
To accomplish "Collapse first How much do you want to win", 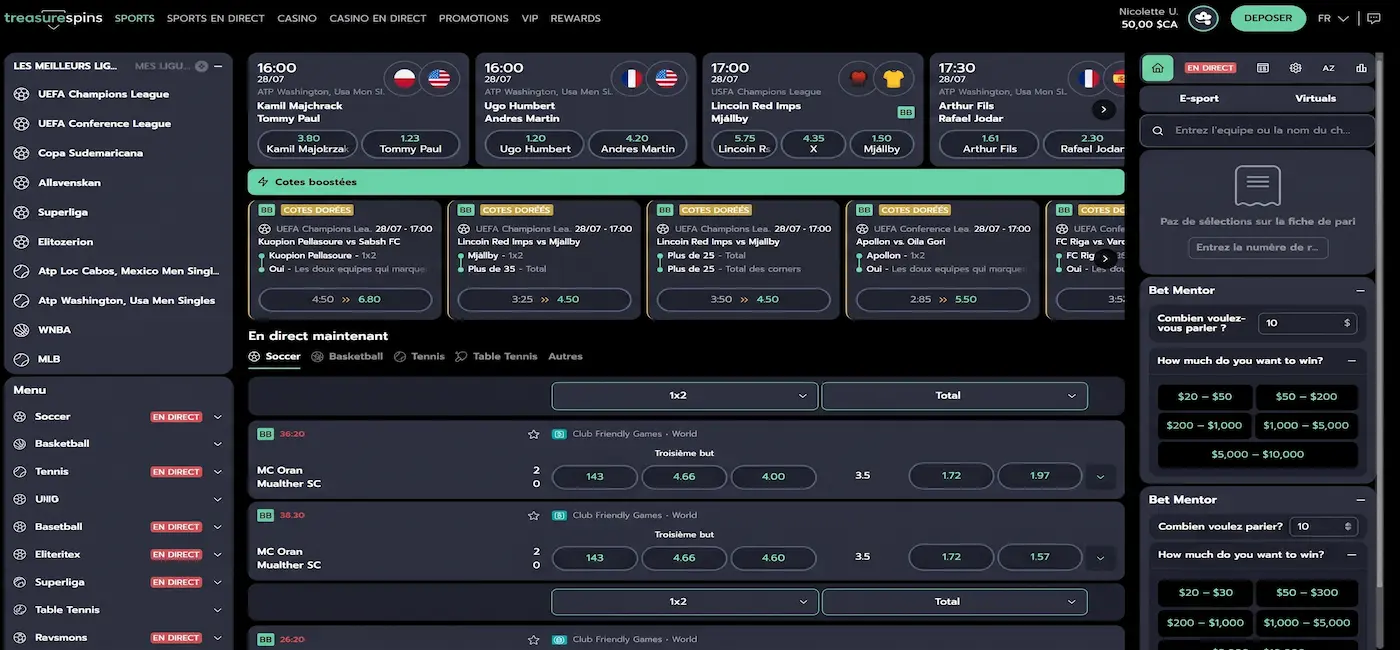I will (1352, 361).
